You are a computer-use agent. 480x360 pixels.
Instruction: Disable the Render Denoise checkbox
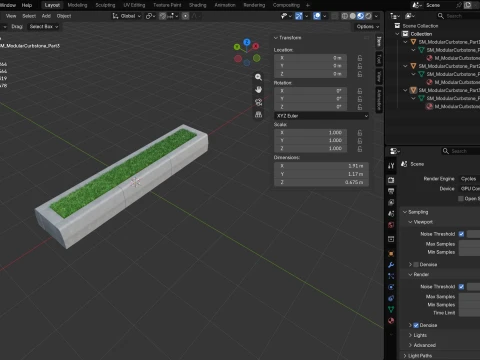[x=416, y=325]
